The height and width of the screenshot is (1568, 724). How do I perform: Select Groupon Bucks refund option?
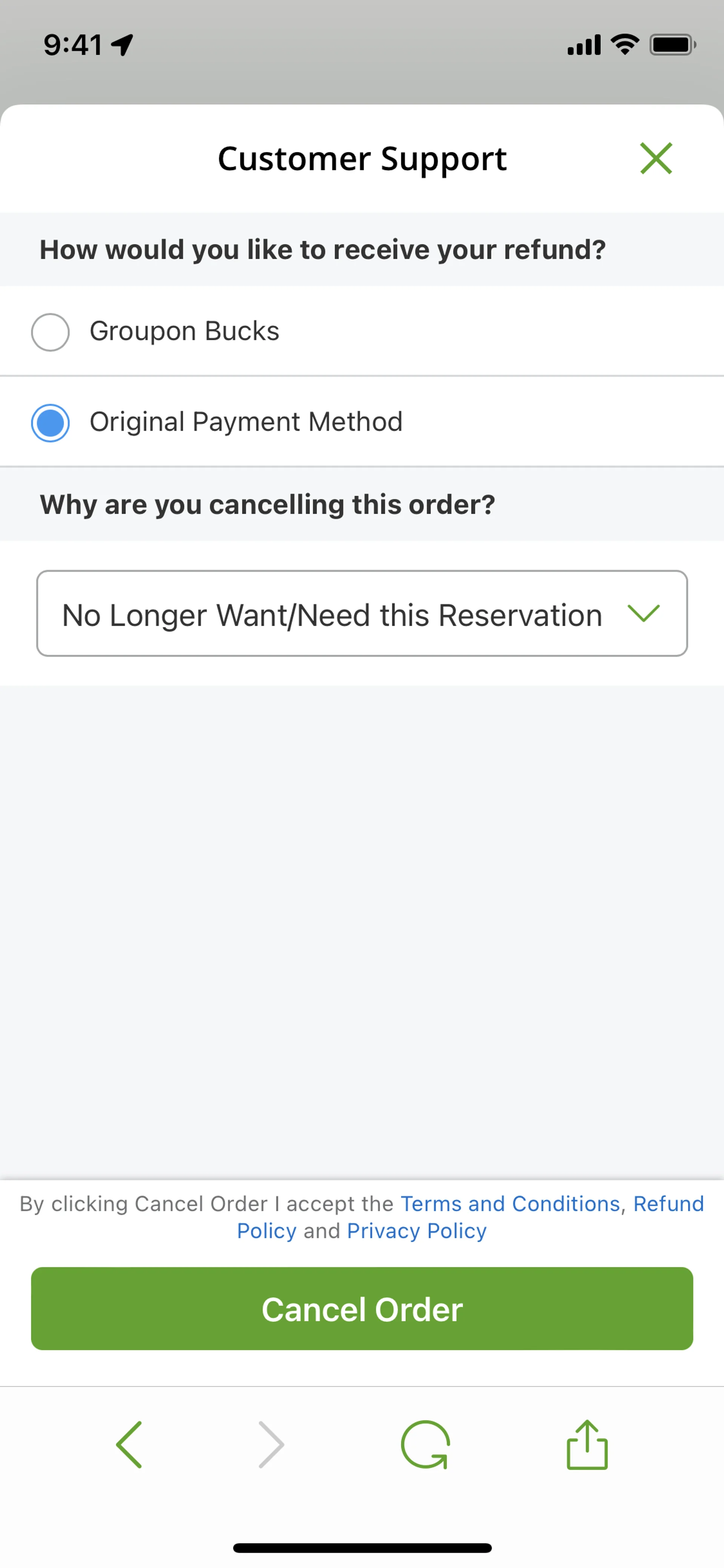tap(51, 332)
